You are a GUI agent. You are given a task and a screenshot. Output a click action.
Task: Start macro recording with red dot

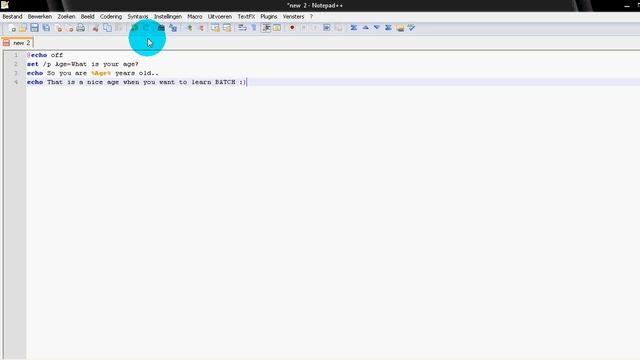[292, 28]
